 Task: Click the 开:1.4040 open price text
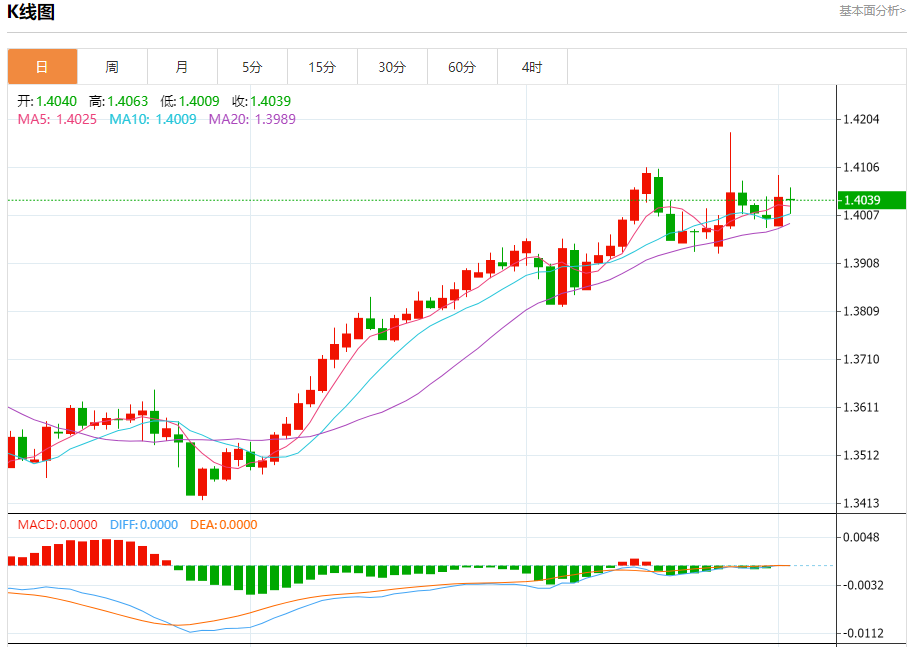pos(47,101)
